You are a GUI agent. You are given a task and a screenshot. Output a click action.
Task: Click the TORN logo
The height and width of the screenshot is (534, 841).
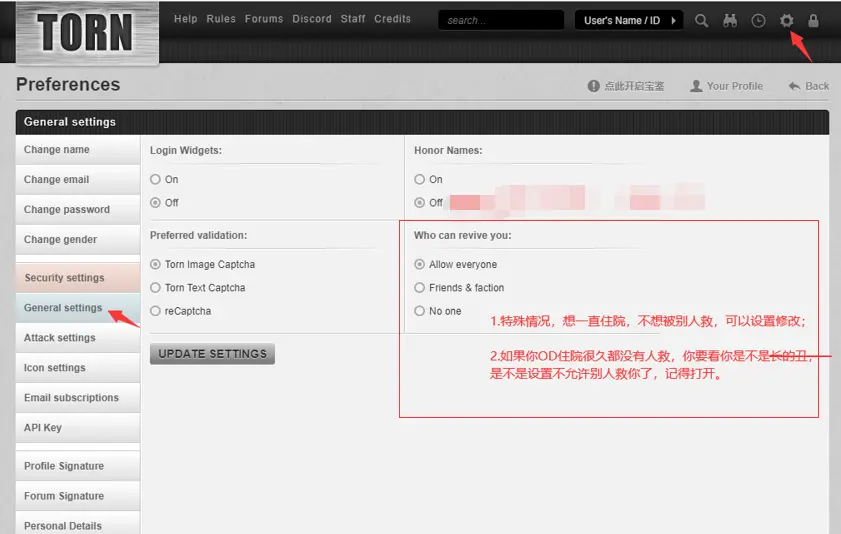pos(85,32)
